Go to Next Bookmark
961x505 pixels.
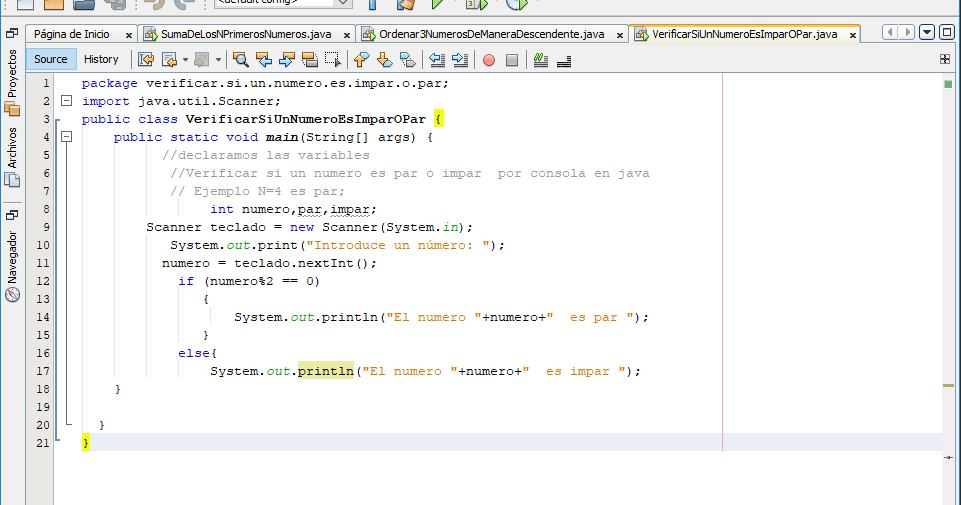coord(384,59)
